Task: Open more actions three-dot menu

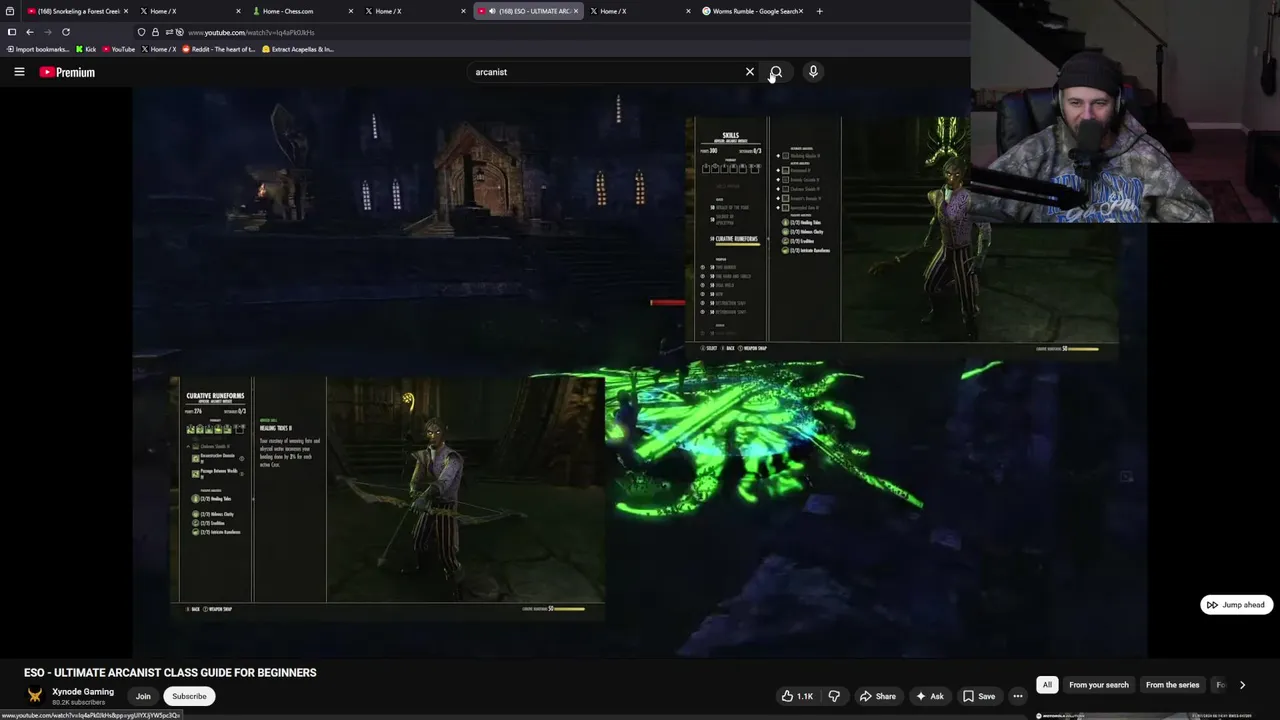Action: [1018, 696]
